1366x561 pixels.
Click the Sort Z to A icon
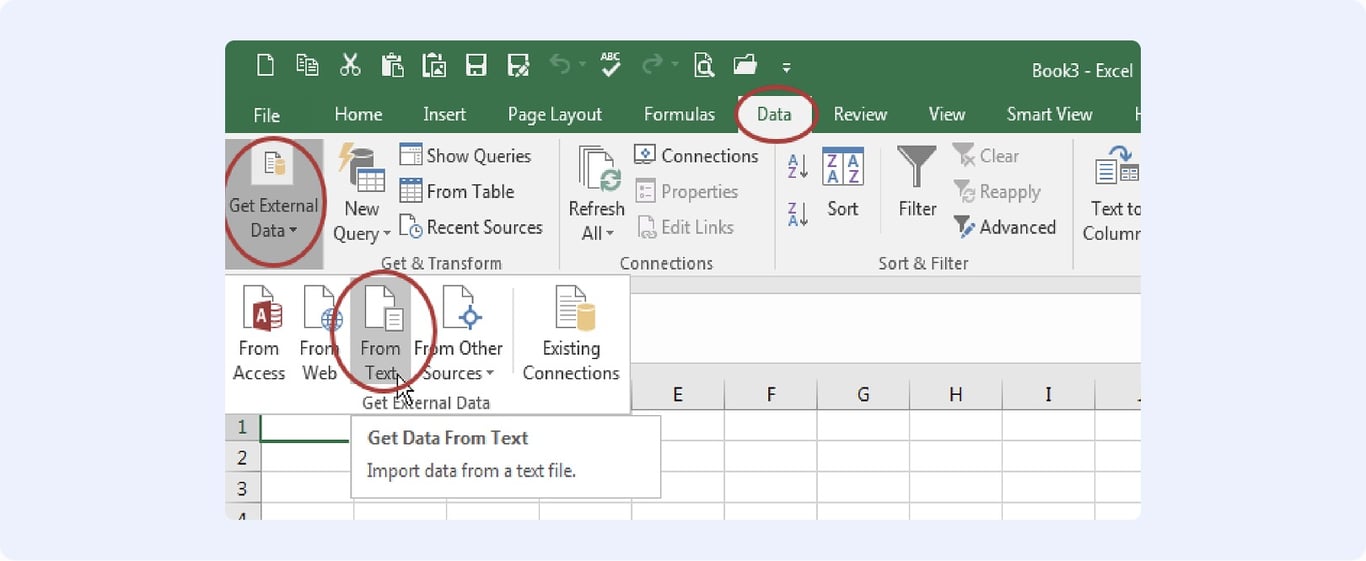point(798,214)
